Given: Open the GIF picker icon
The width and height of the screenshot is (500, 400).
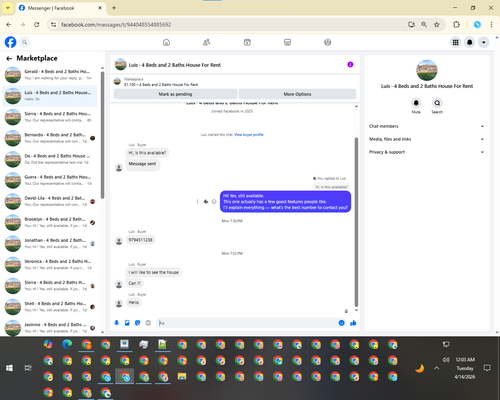Looking at the screenshot, I should point(148,323).
